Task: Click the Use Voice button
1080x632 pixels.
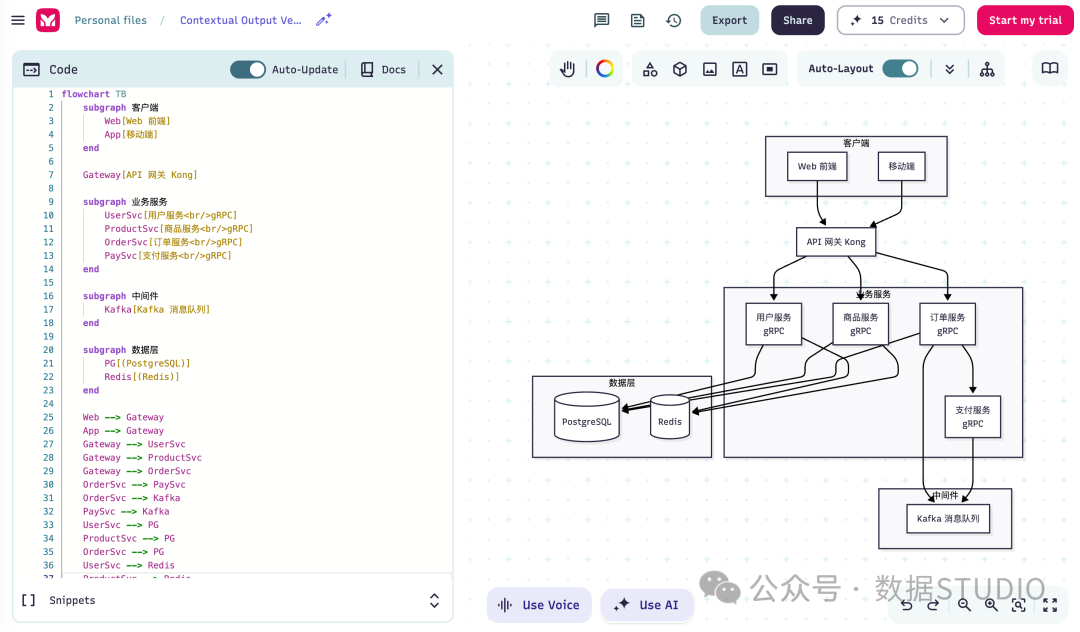Action: 539,605
